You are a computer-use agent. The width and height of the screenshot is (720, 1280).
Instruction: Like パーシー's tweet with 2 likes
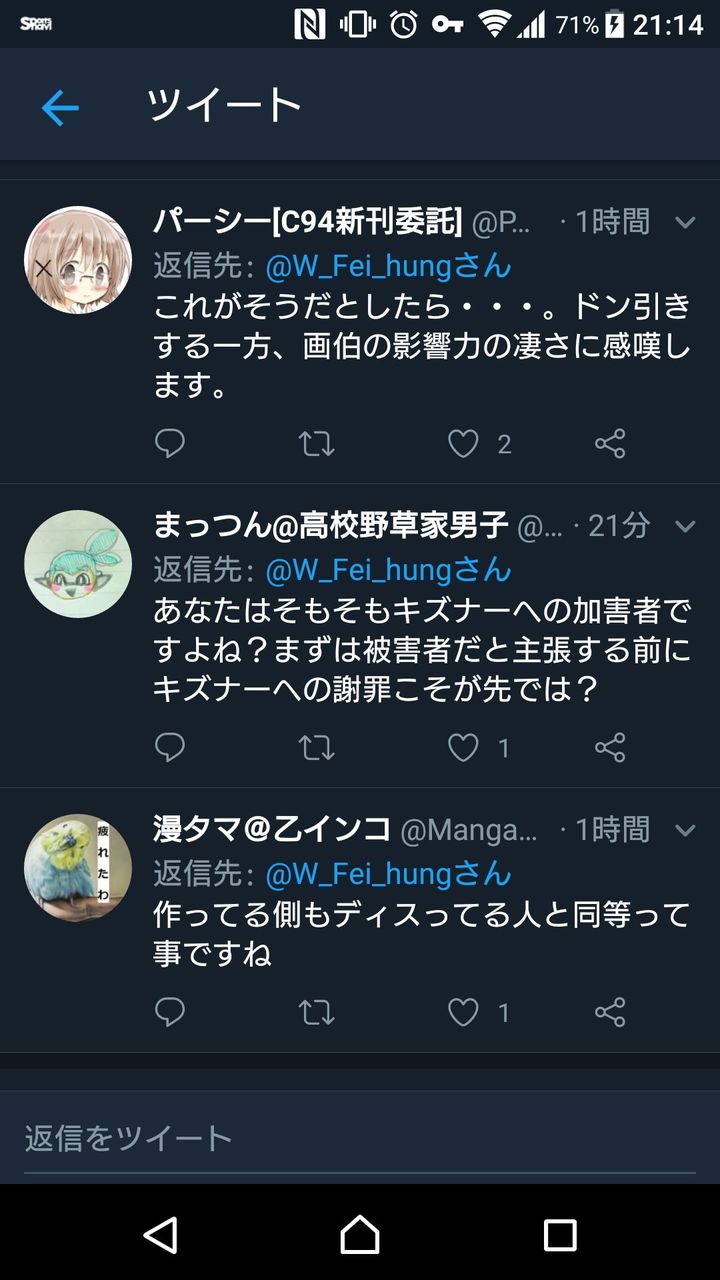(463, 443)
